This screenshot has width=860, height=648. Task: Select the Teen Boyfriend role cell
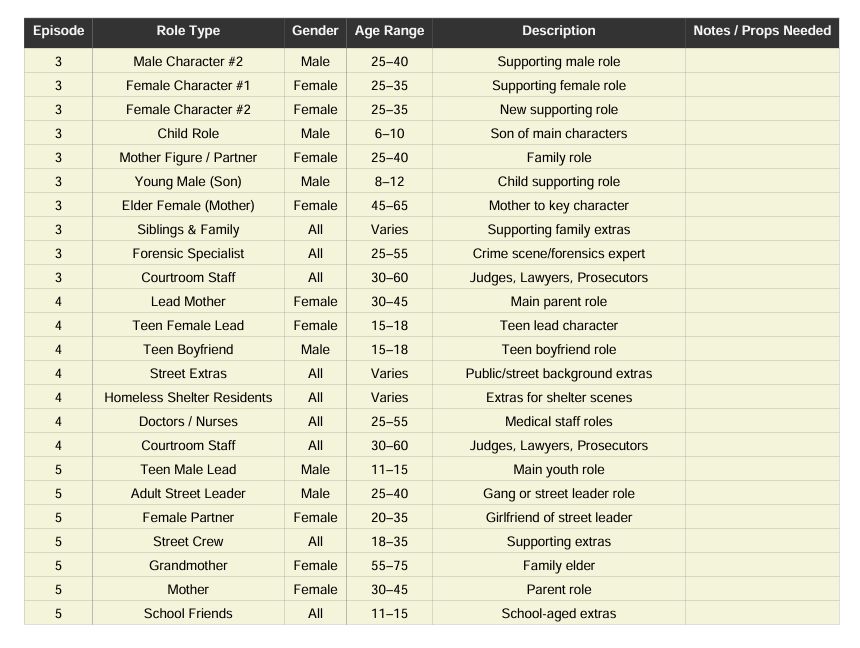[188, 350]
